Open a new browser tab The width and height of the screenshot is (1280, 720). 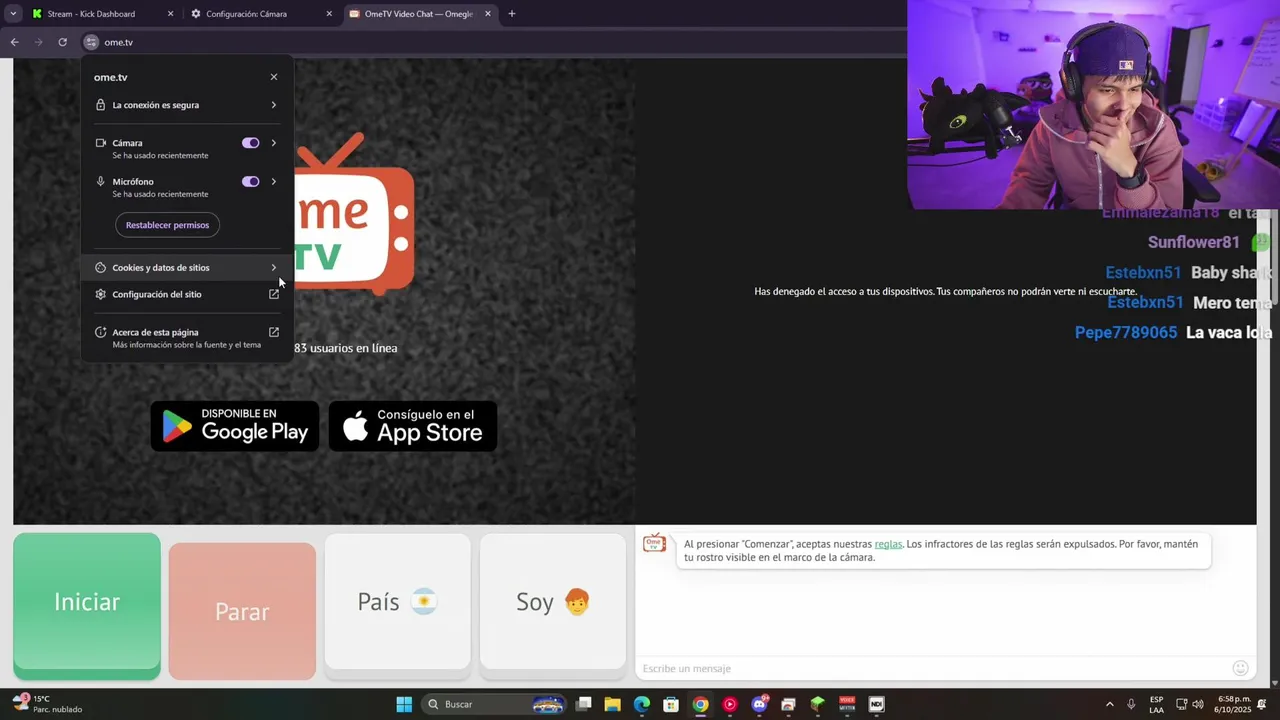pos(512,14)
